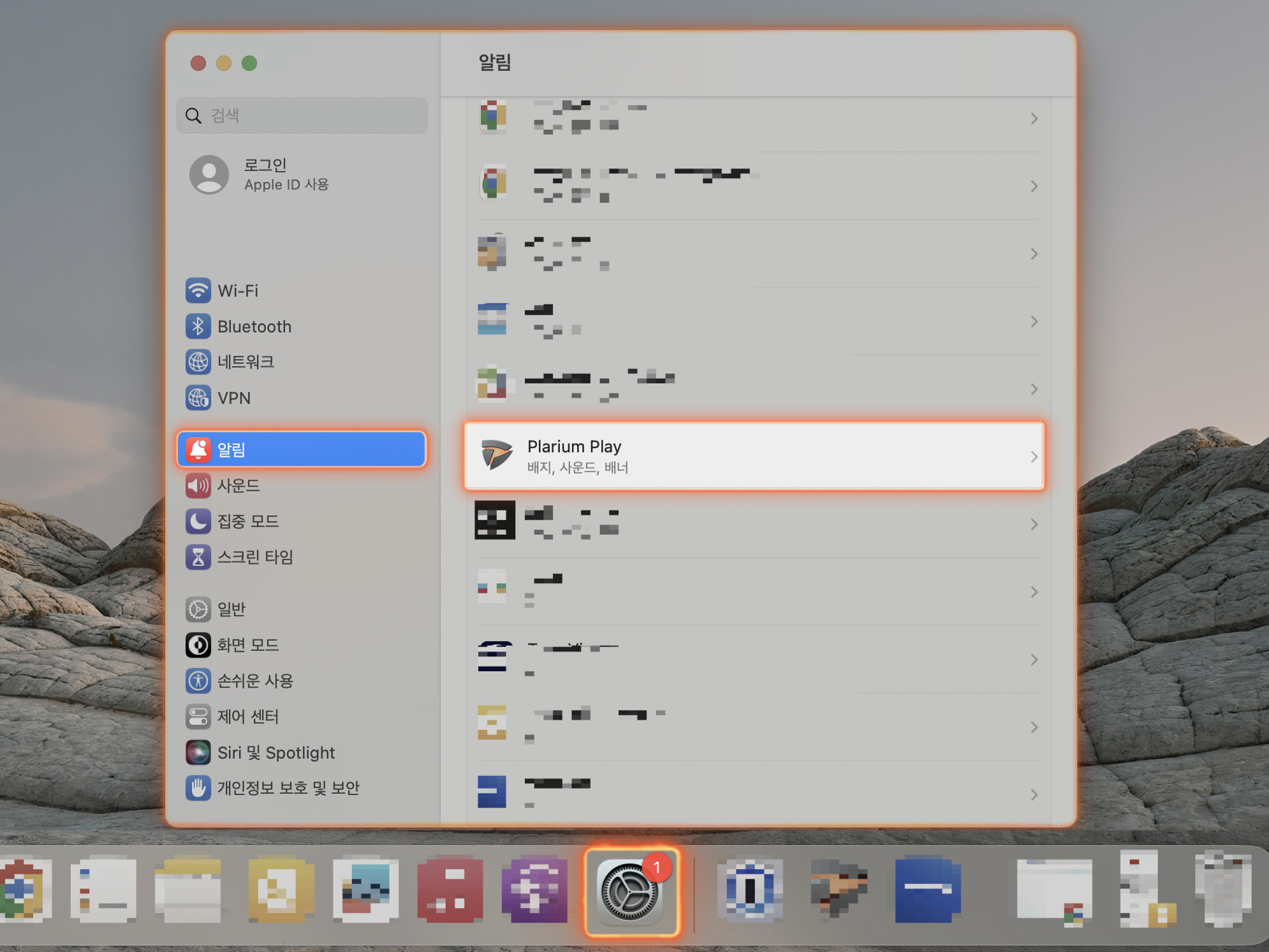This screenshot has width=1269, height=952.
Task: Click the search magnifier icon
Action: (193, 115)
